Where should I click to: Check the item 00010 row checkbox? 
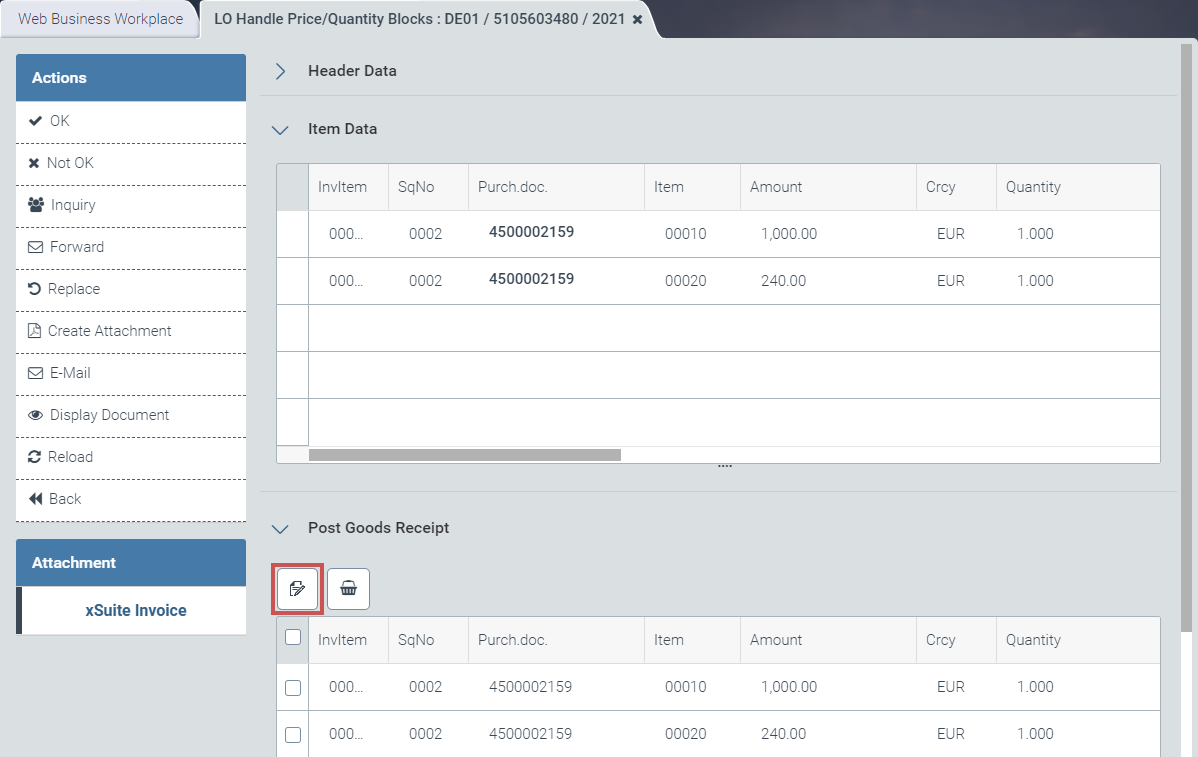click(x=293, y=688)
